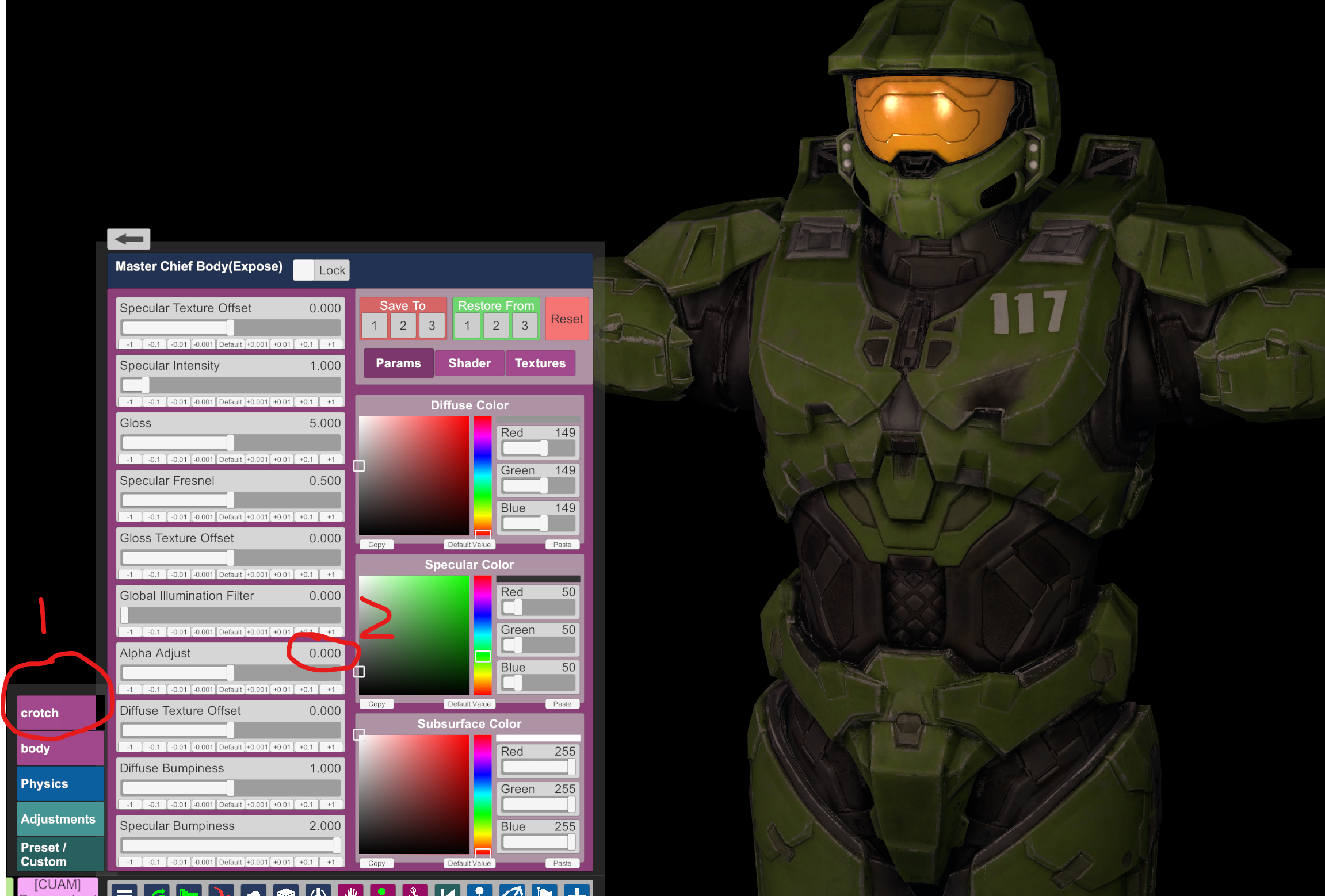Click -1 under Global Illumination Filter
Screen dimensions: 1325x896
click(x=130, y=632)
